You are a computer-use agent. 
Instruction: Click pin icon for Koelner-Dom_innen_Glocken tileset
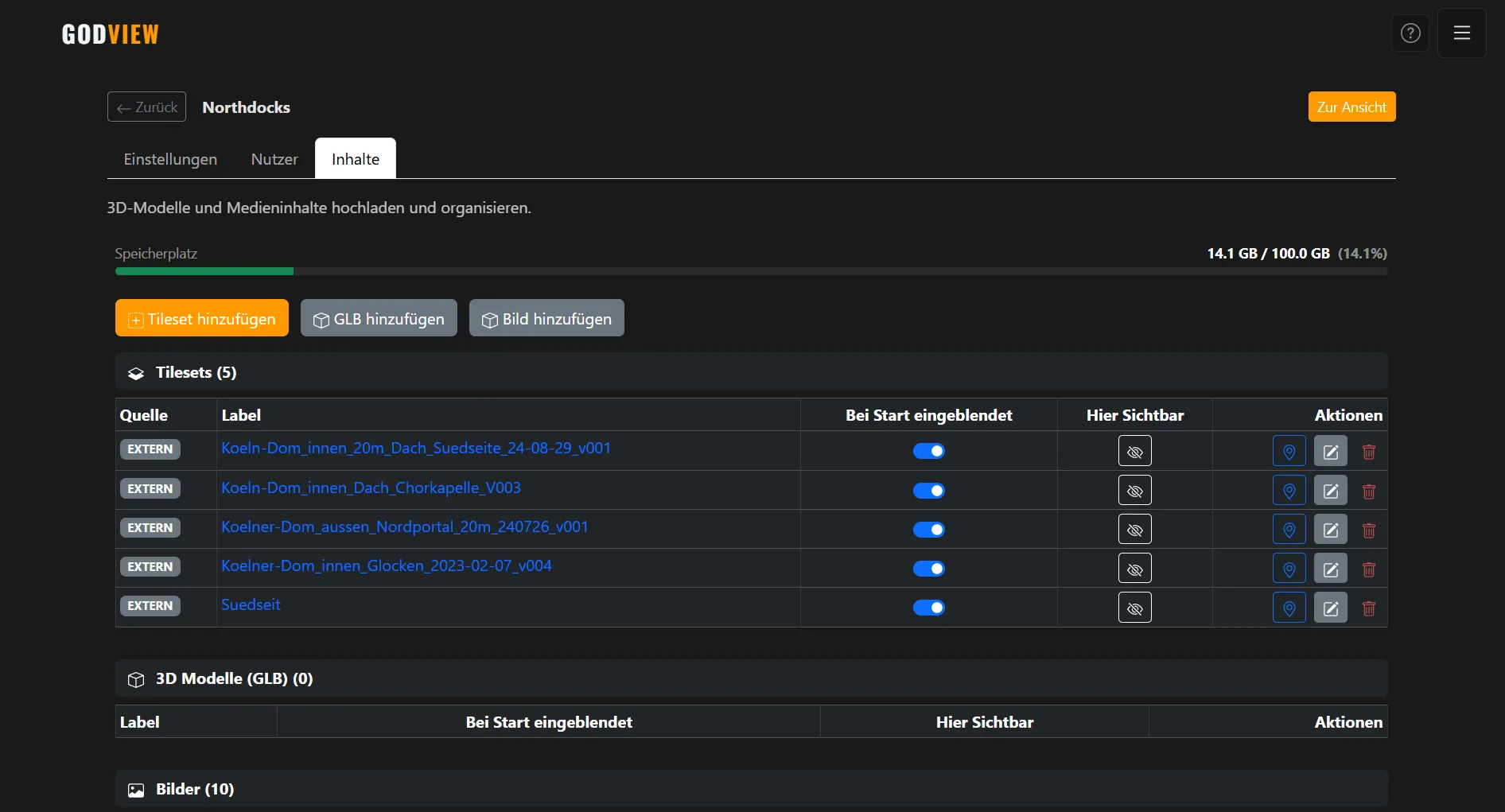[1289, 569]
